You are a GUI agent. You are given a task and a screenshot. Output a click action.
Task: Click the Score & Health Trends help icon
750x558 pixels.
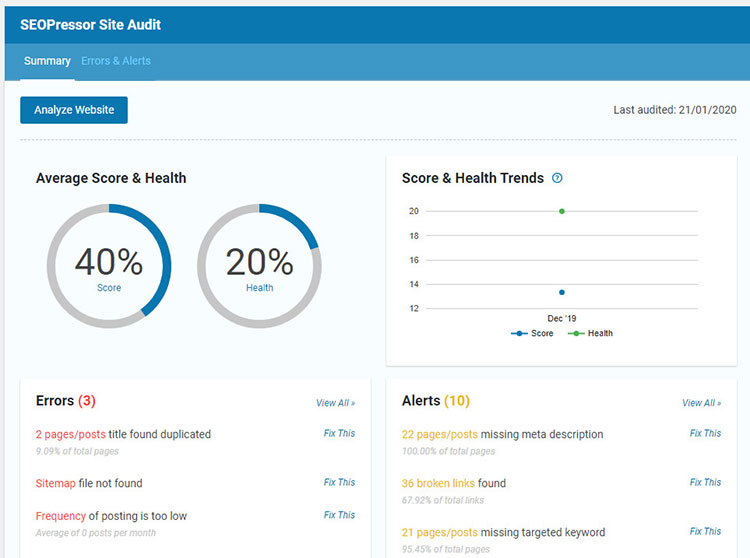(x=557, y=178)
